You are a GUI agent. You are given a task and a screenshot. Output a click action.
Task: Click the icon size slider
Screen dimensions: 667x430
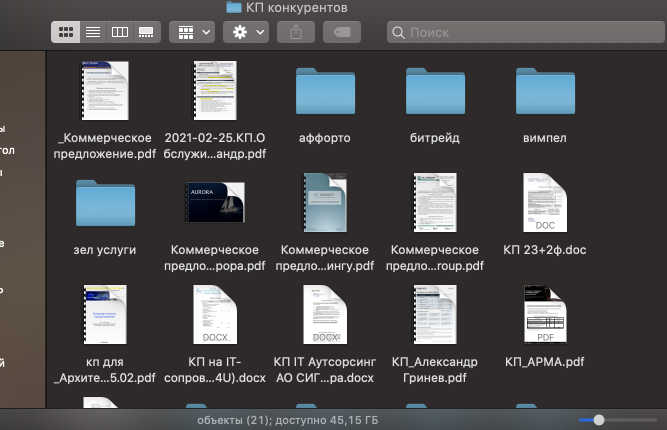point(618,420)
